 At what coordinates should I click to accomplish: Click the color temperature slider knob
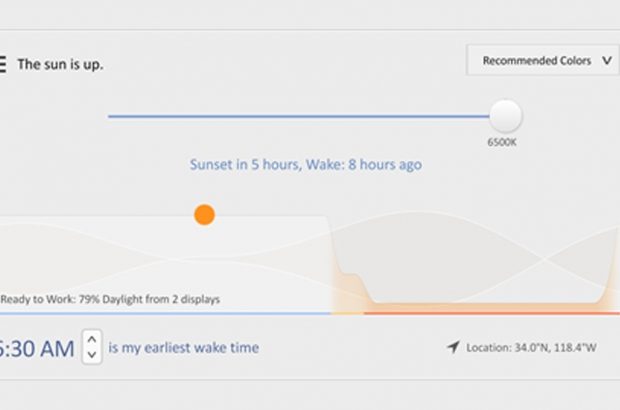pyautogui.click(x=505, y=116)
